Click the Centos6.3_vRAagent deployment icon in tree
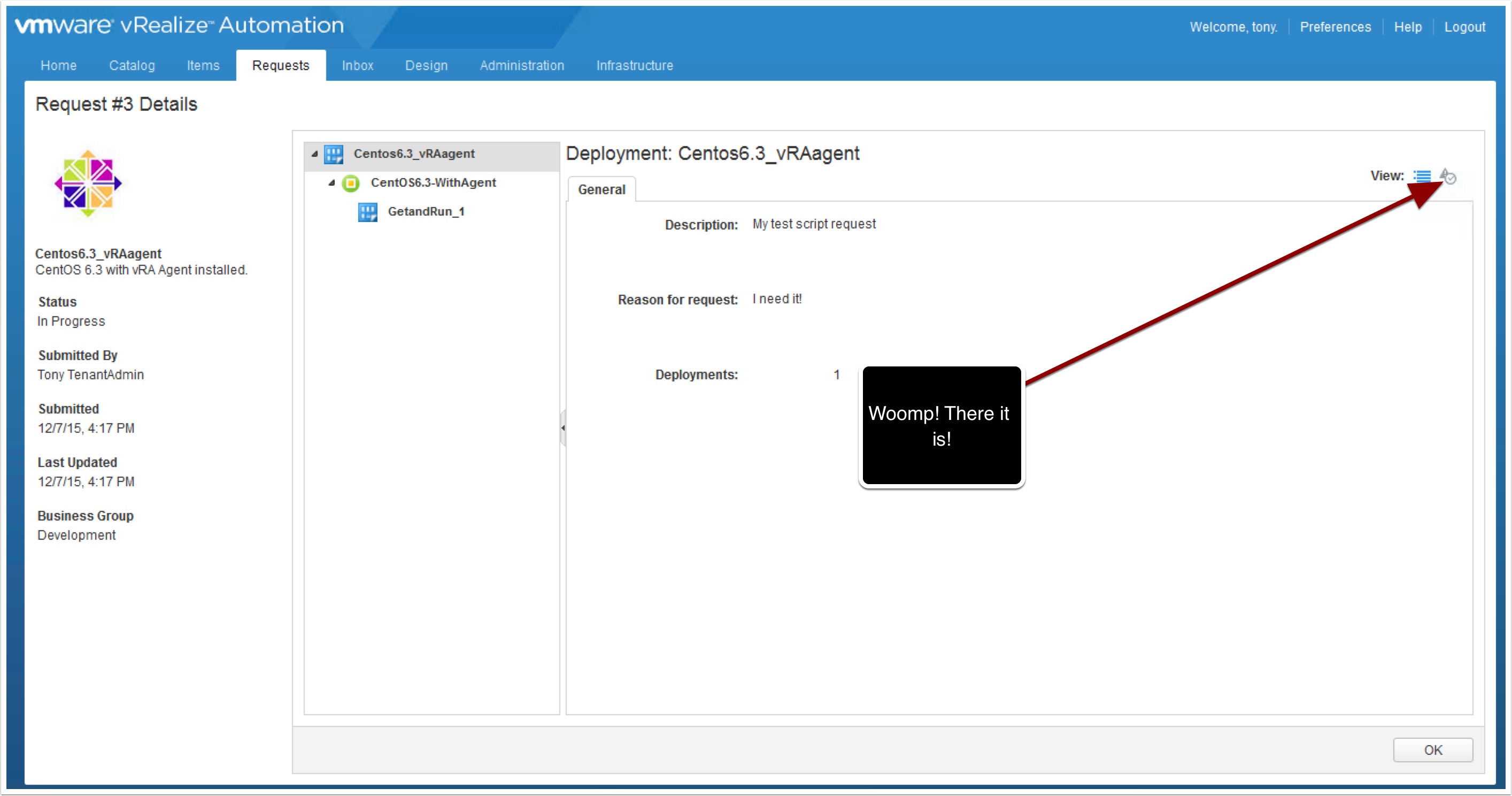 [334, 154]
